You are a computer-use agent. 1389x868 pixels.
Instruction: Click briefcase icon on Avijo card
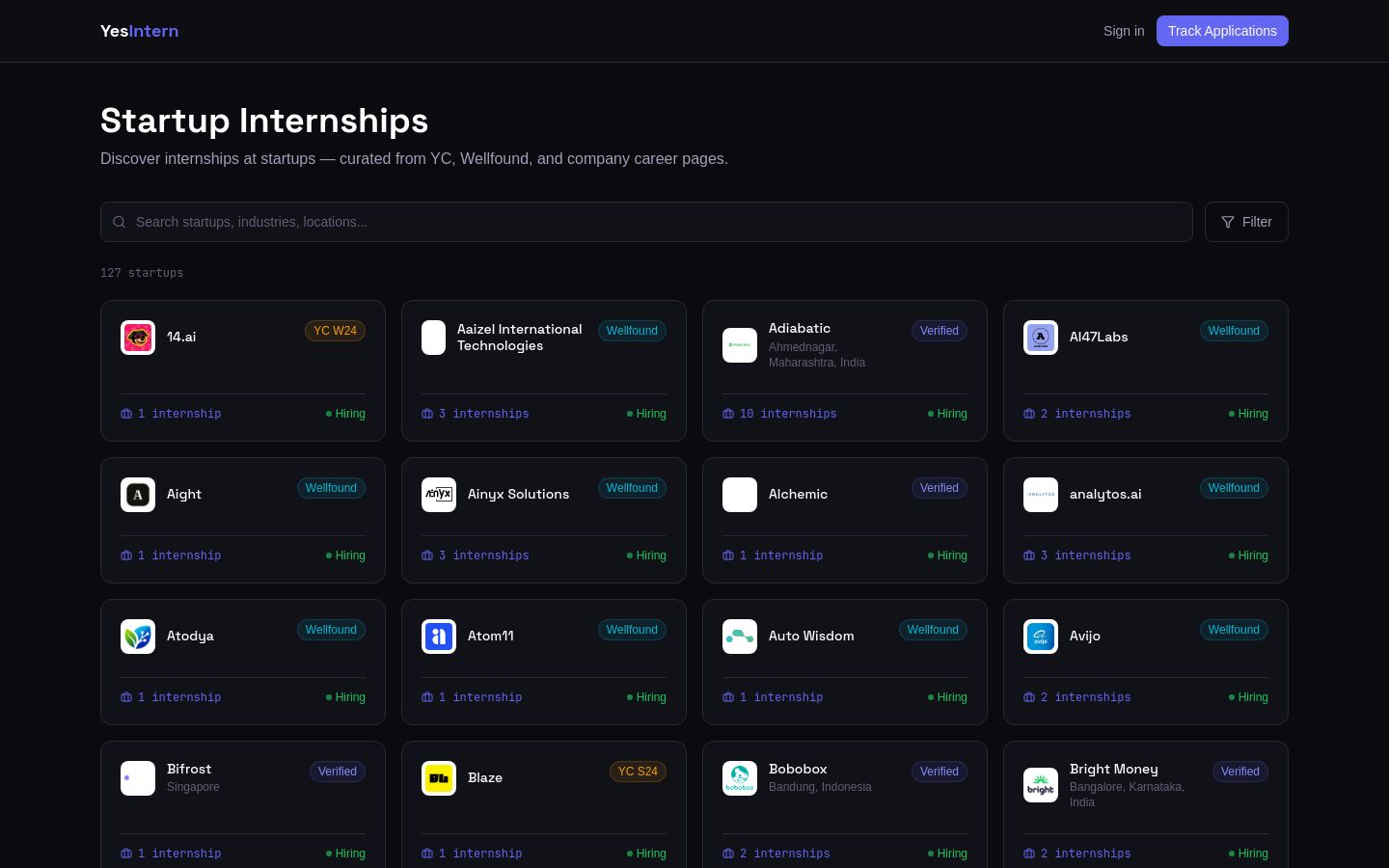[x=1029, y=697]
